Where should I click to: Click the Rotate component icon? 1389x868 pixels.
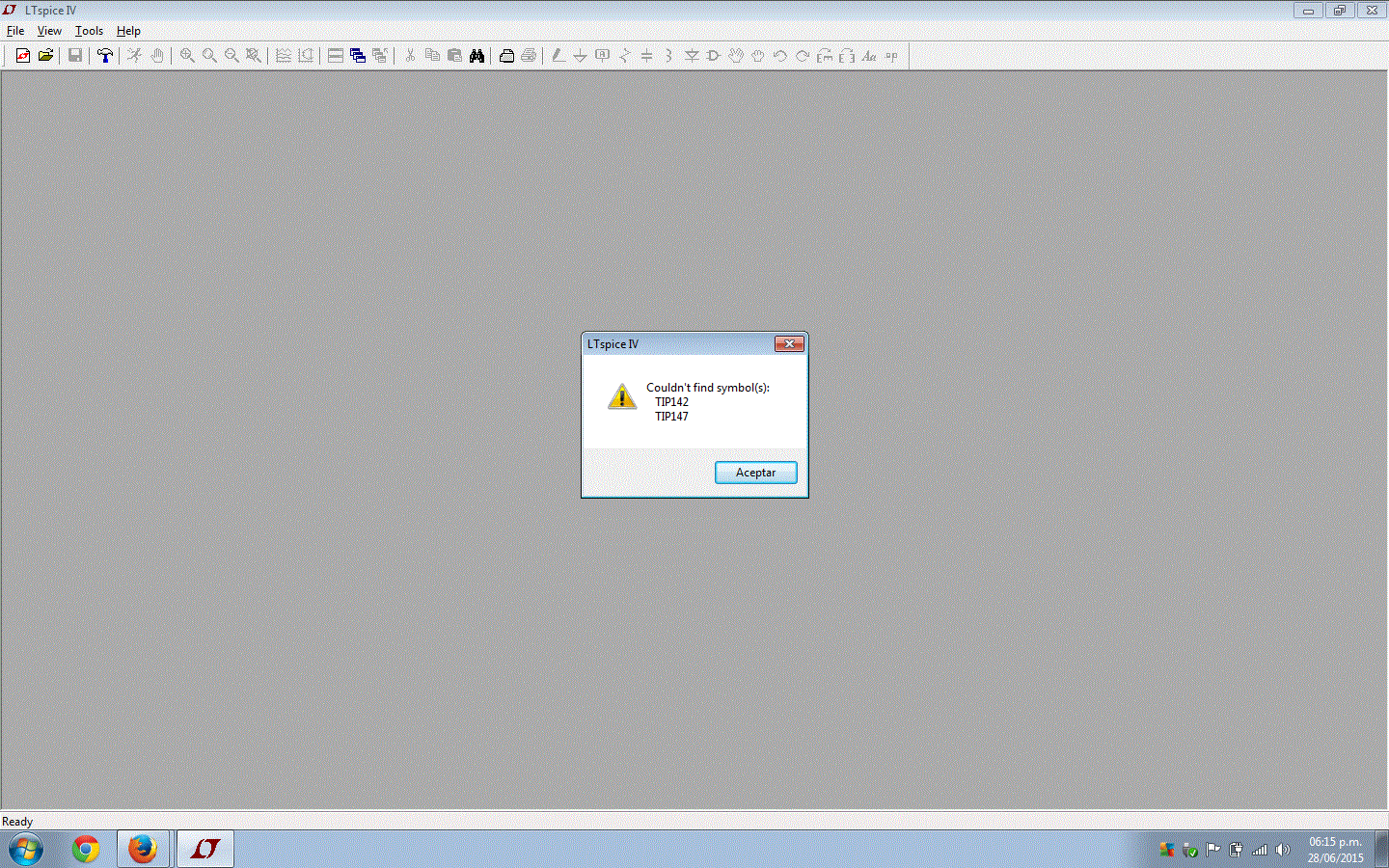pos(825,56)
